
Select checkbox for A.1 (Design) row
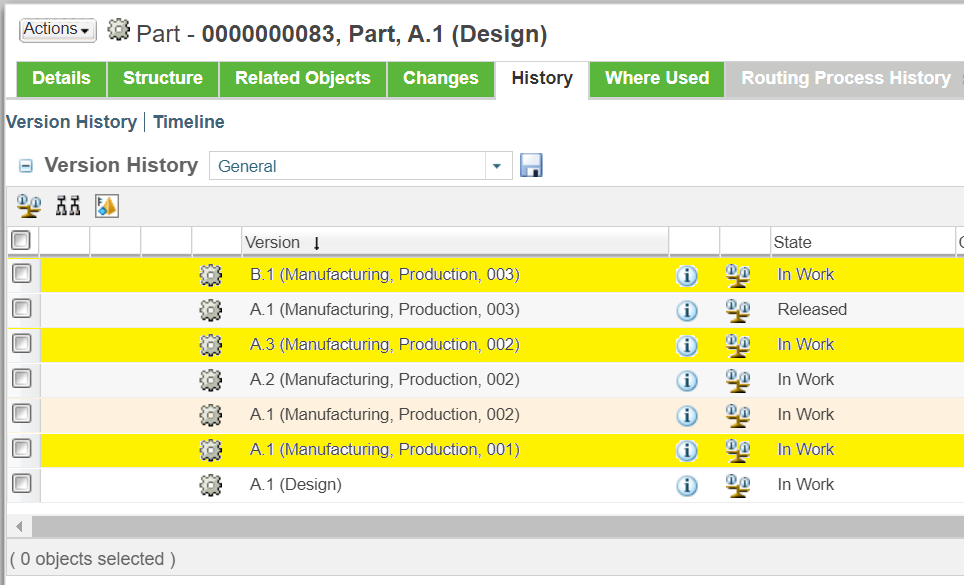point(22,483)
